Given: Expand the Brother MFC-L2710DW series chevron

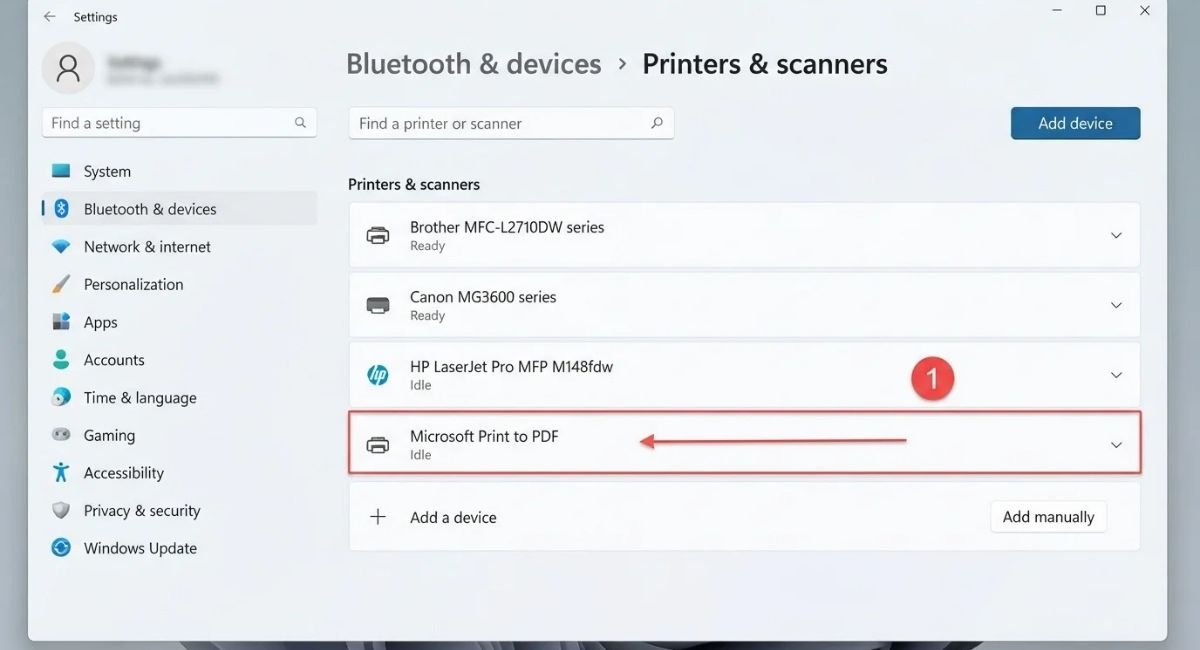Looking at the screenshot, I should (1117, 236).
